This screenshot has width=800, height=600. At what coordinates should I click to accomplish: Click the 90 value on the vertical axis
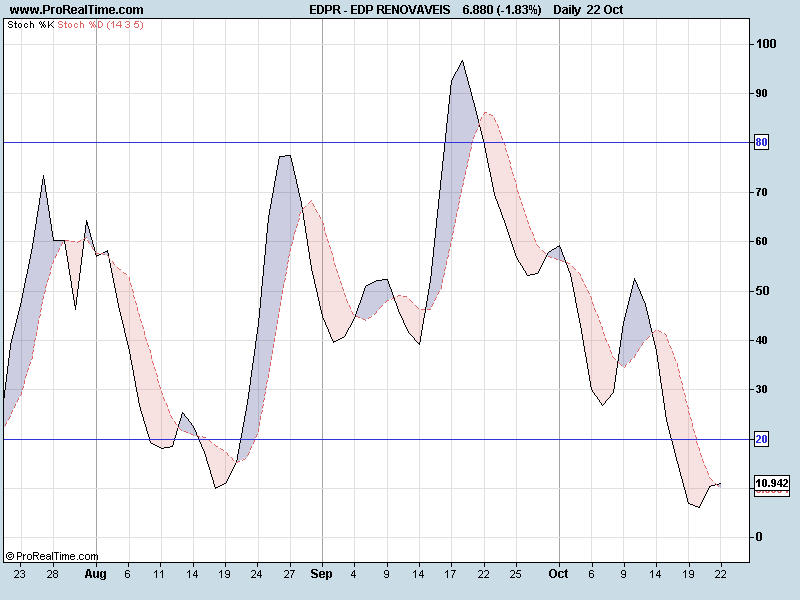[x=761, y=93]
